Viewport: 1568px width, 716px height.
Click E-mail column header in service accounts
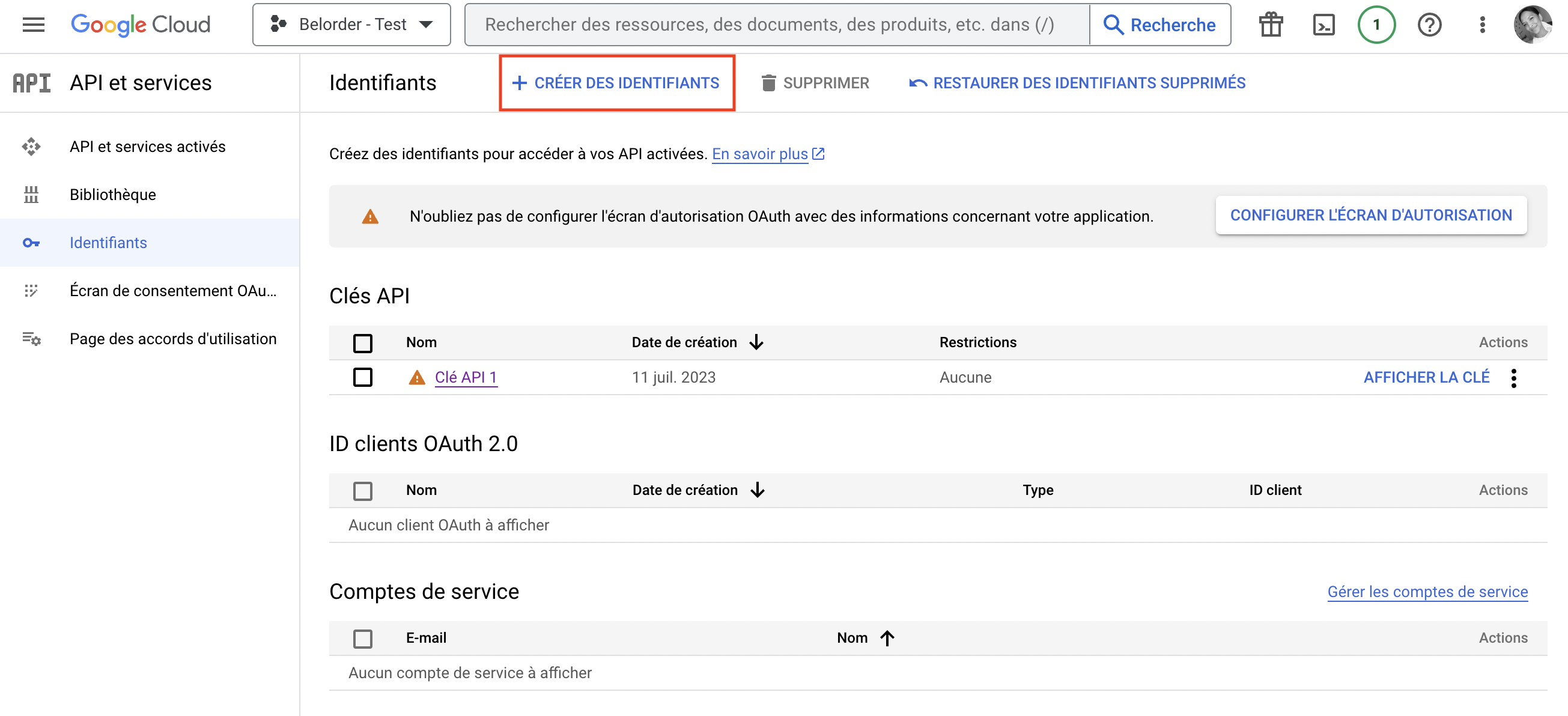tap(426, 638)
